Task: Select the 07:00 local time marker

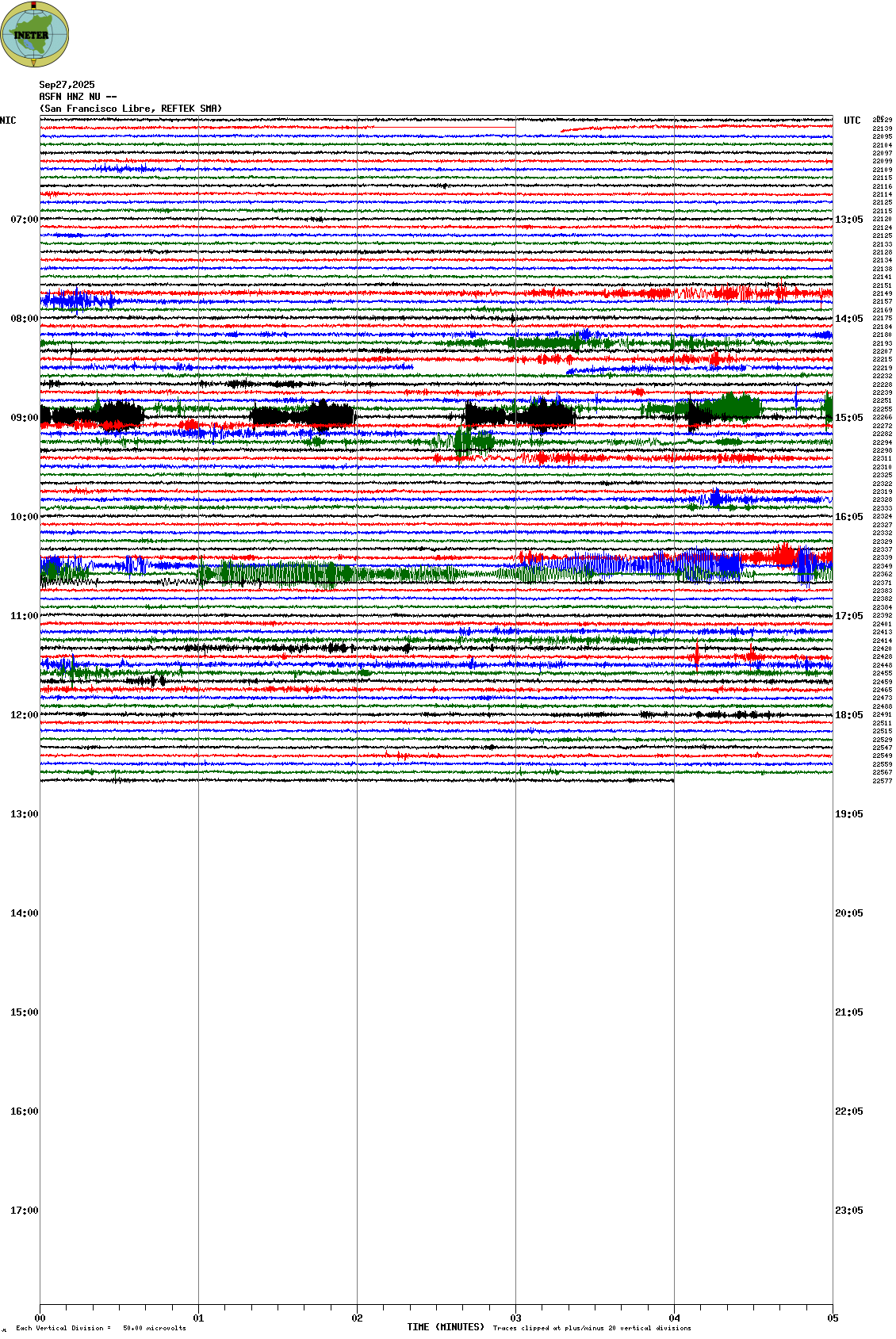Action: coord(24,220)
